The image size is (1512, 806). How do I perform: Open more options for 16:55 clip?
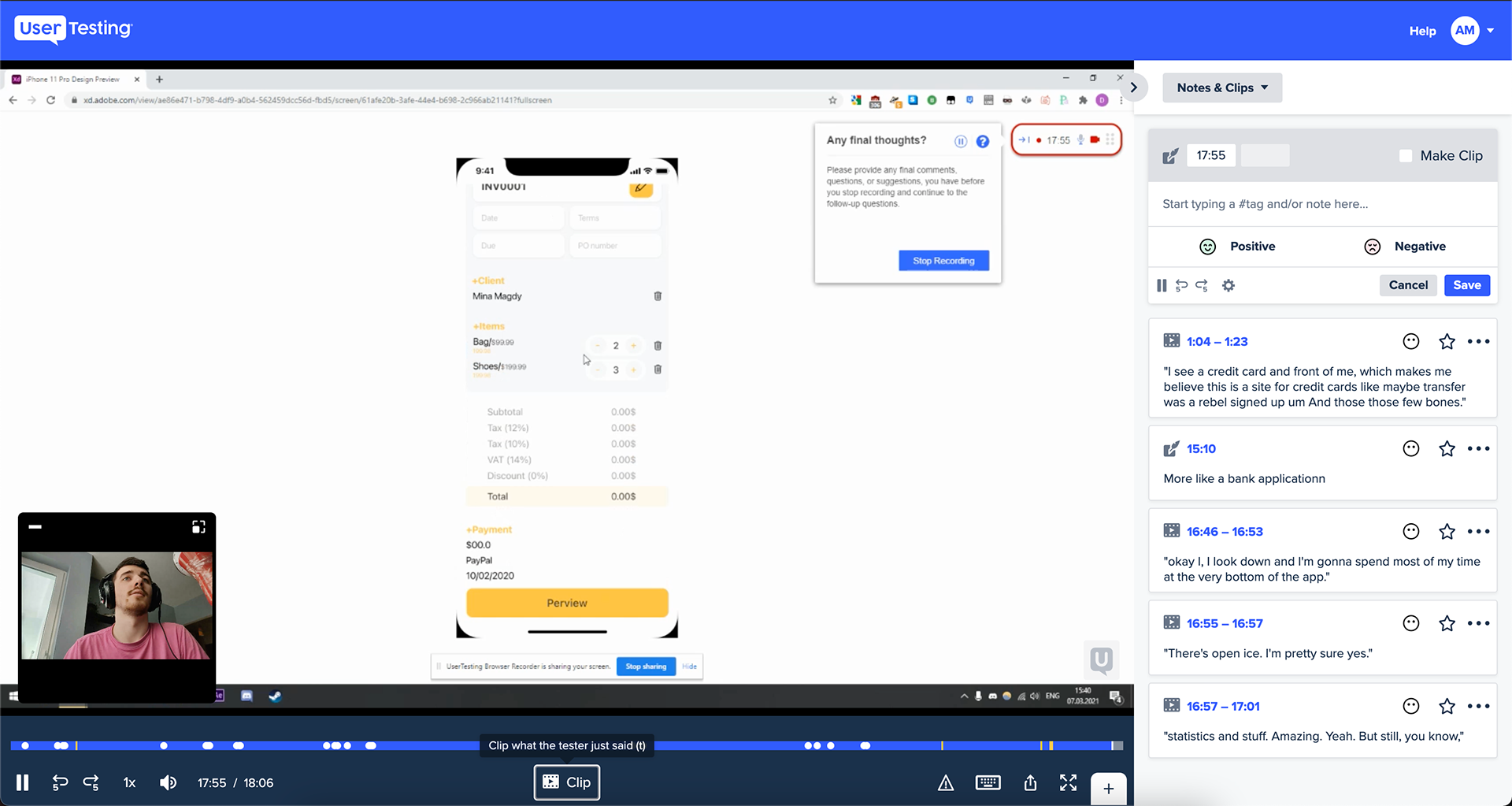1479,623
